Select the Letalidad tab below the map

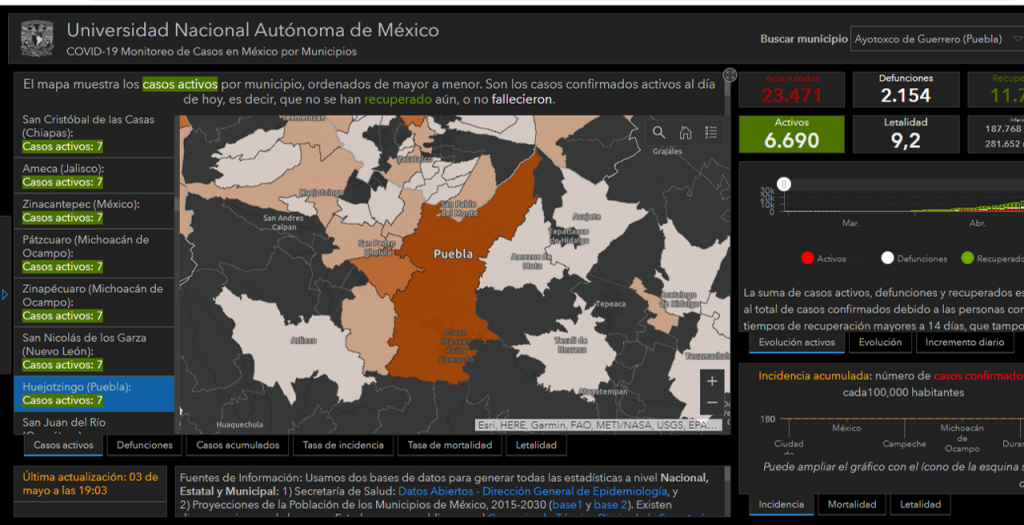tap(536, 445)
